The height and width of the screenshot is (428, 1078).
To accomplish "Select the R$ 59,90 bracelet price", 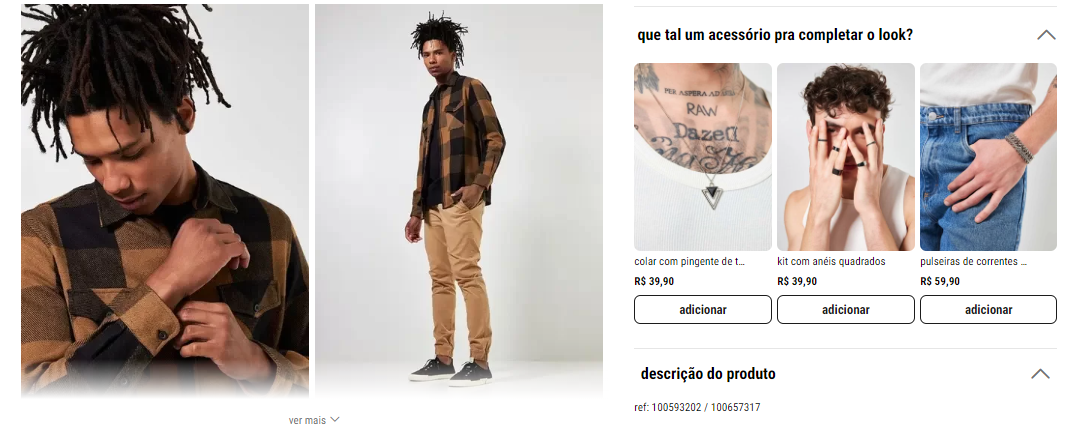I will 940,281.
